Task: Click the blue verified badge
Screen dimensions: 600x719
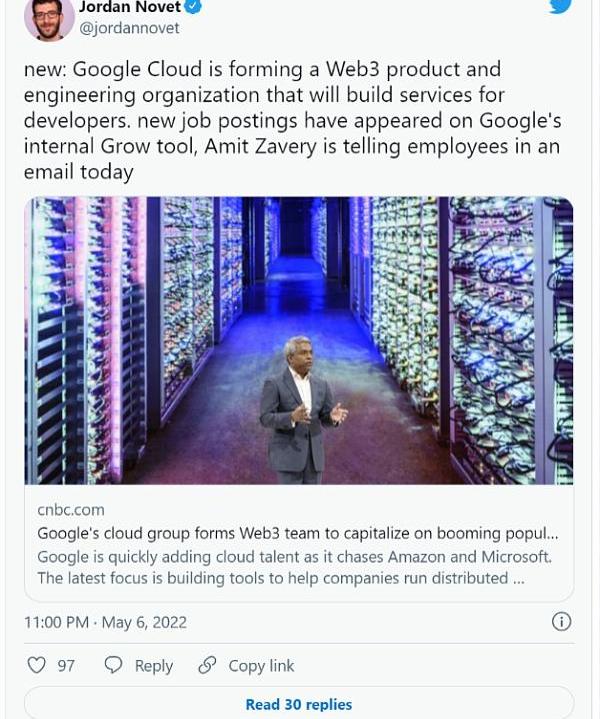Action: click(x=193, y=7)
